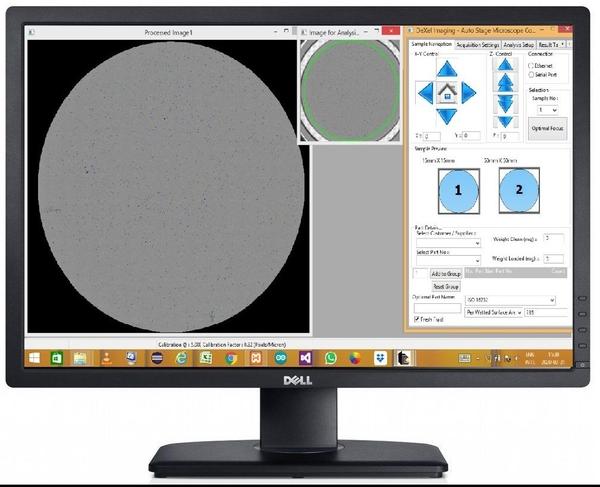Move stage left with X-Y left arrow
Screen dimensions: 600x487
coord(426,93)
